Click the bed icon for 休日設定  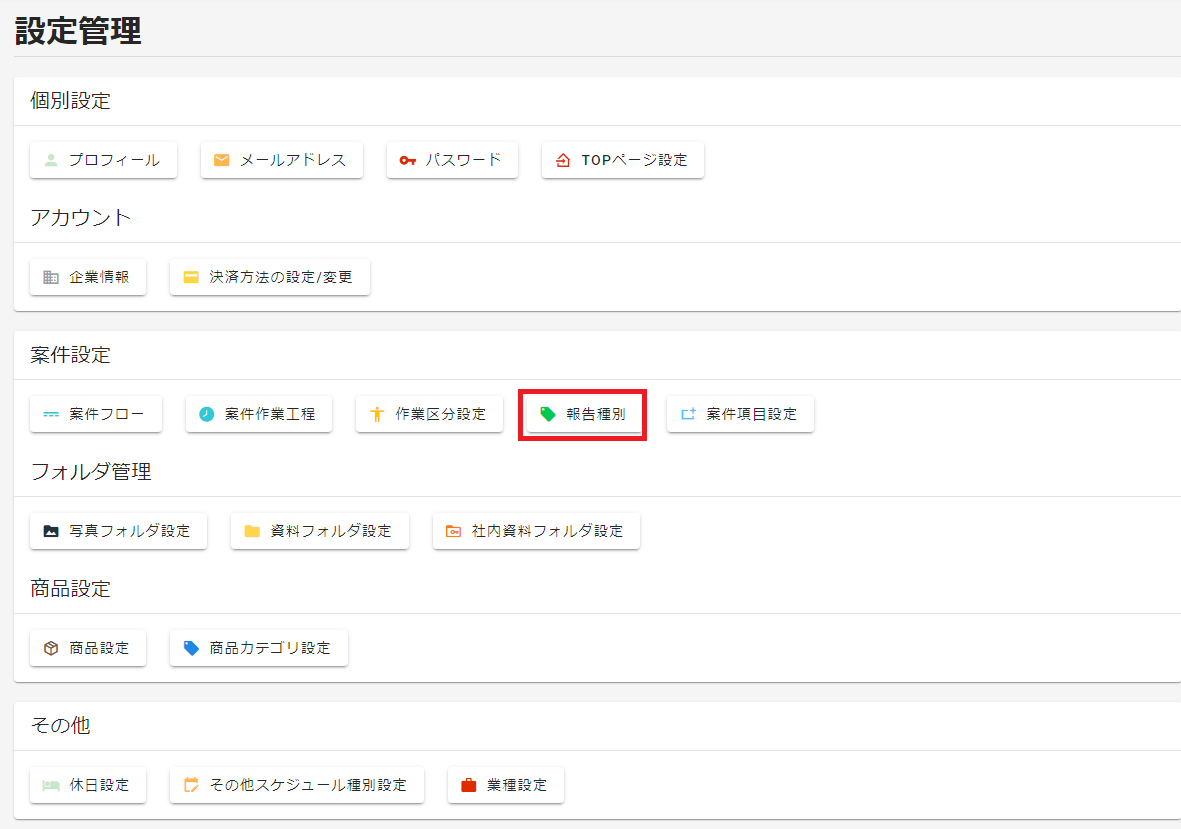pos(51,785)
